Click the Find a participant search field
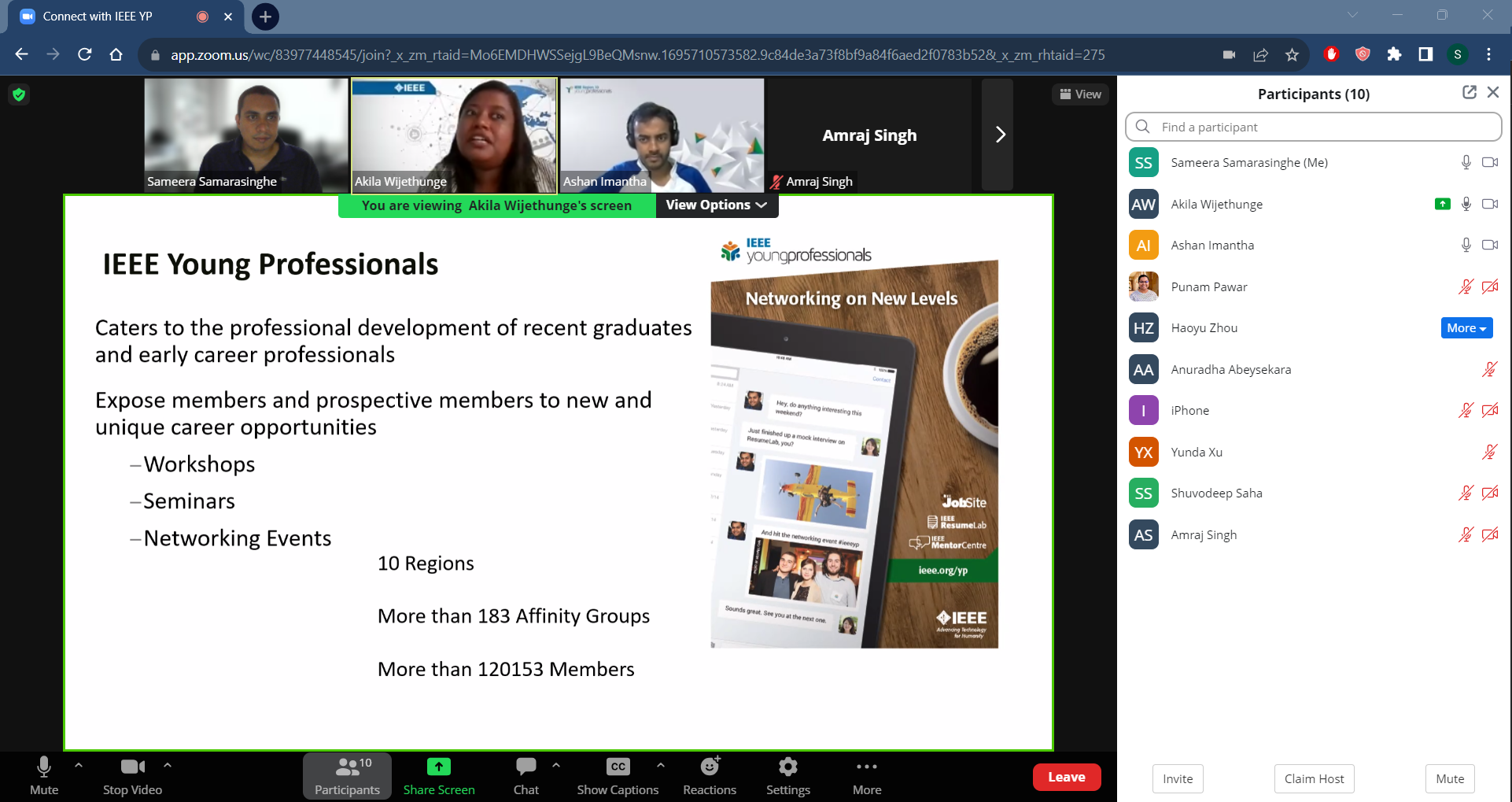Viewport: 1512px width, 802px height. [1313, 127]
